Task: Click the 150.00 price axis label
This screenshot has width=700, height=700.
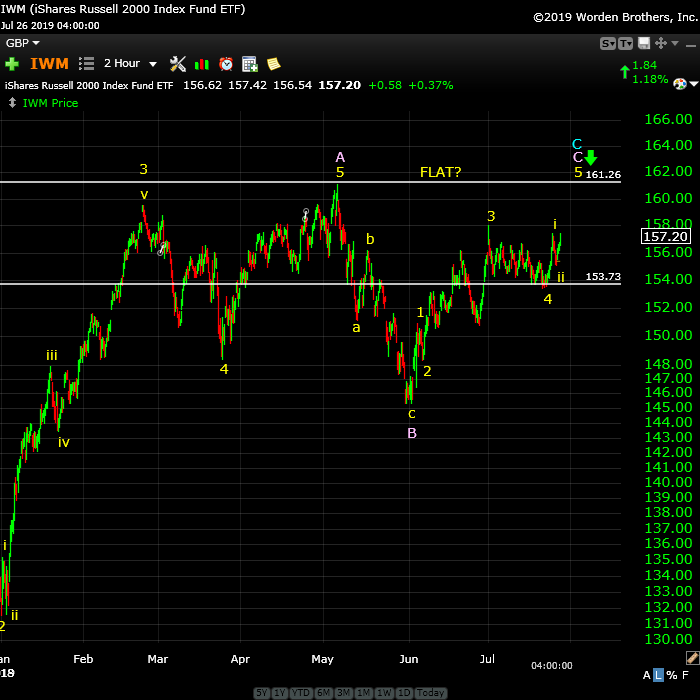Action: 668,335
